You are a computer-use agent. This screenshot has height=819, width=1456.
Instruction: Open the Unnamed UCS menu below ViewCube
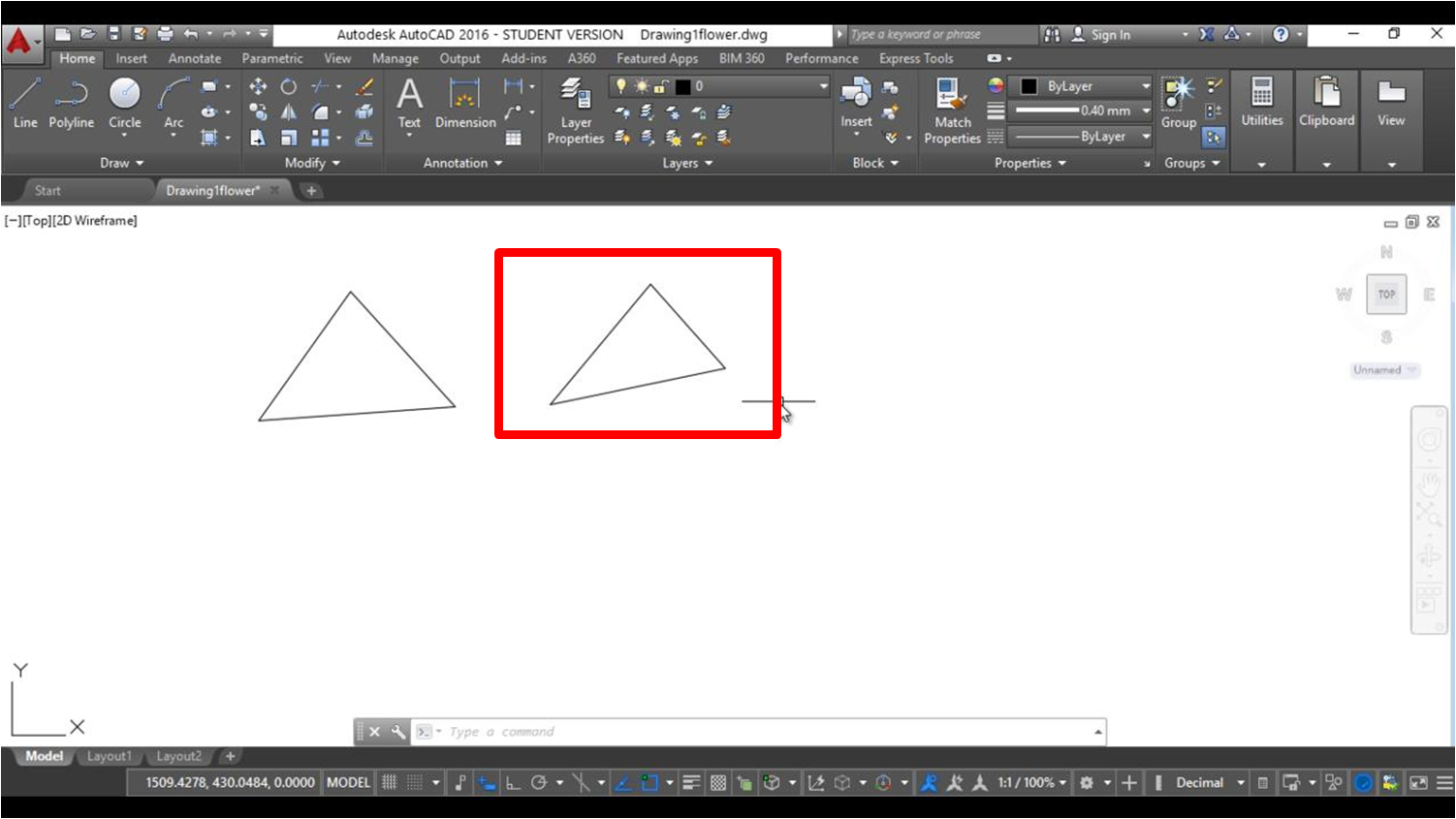pyautogui.click(x=1385, y=370)
